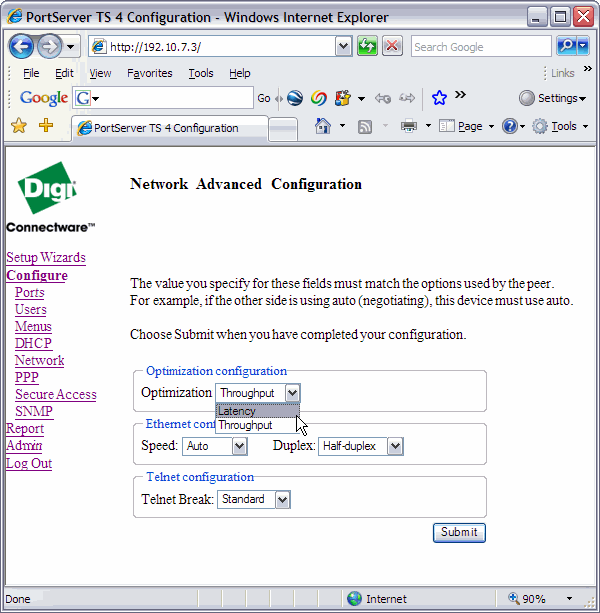Screen dimensions: 600x613
Task: Open the Page menu in command bar
Action: coord(466,126)
